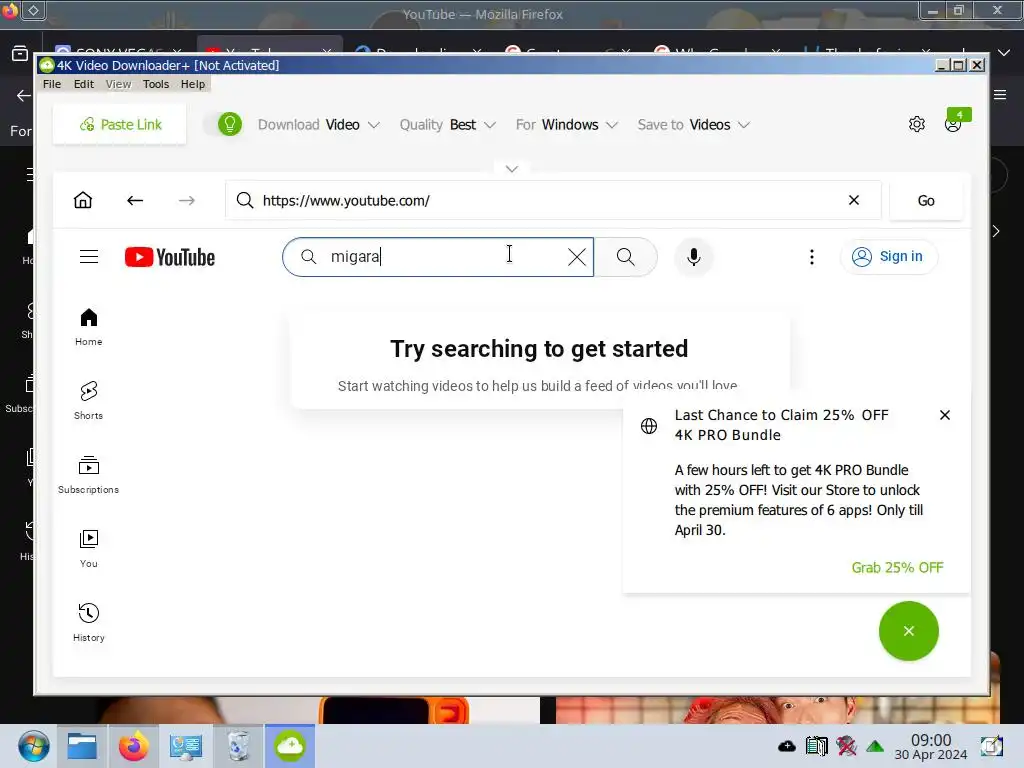
Task: Click the clock showing 09:00 in tray
Action: (x=931, y=747)
